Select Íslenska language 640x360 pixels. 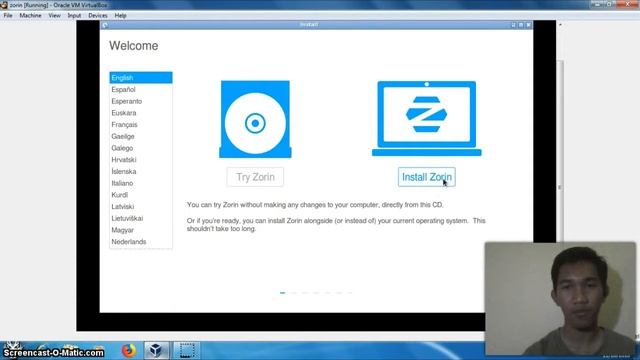pos(141,171)
